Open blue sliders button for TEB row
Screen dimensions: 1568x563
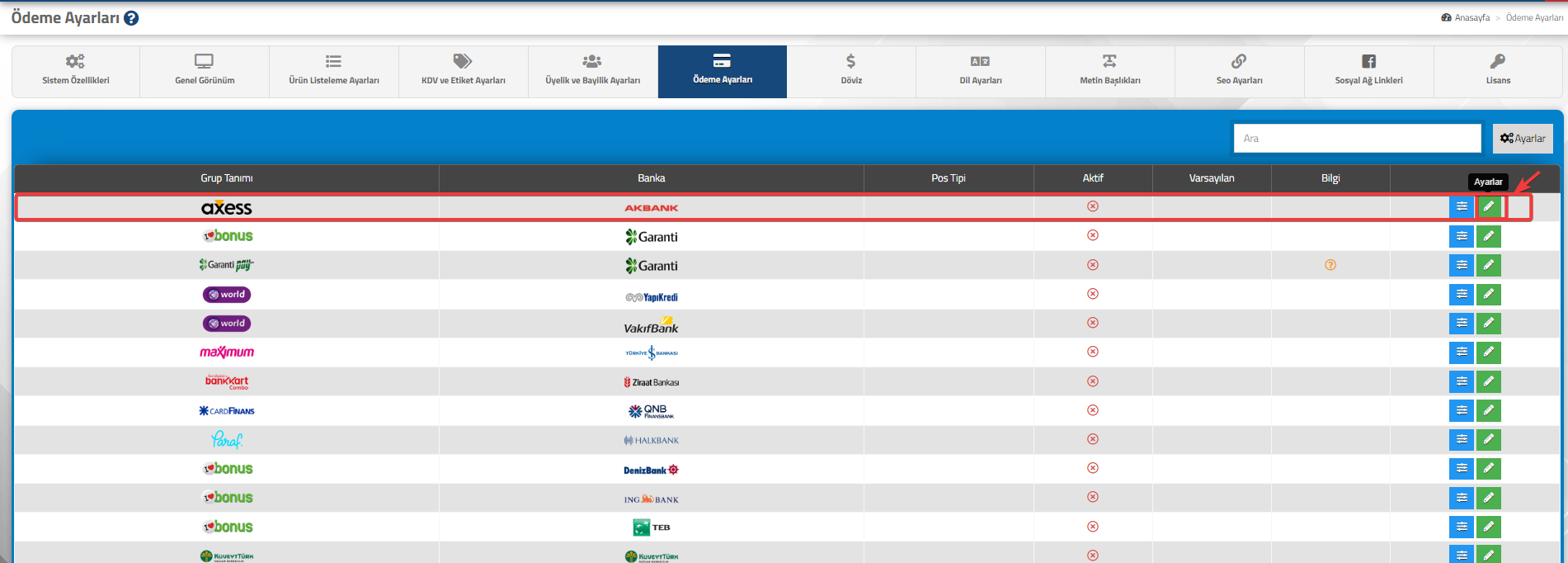coord(1462,527)
